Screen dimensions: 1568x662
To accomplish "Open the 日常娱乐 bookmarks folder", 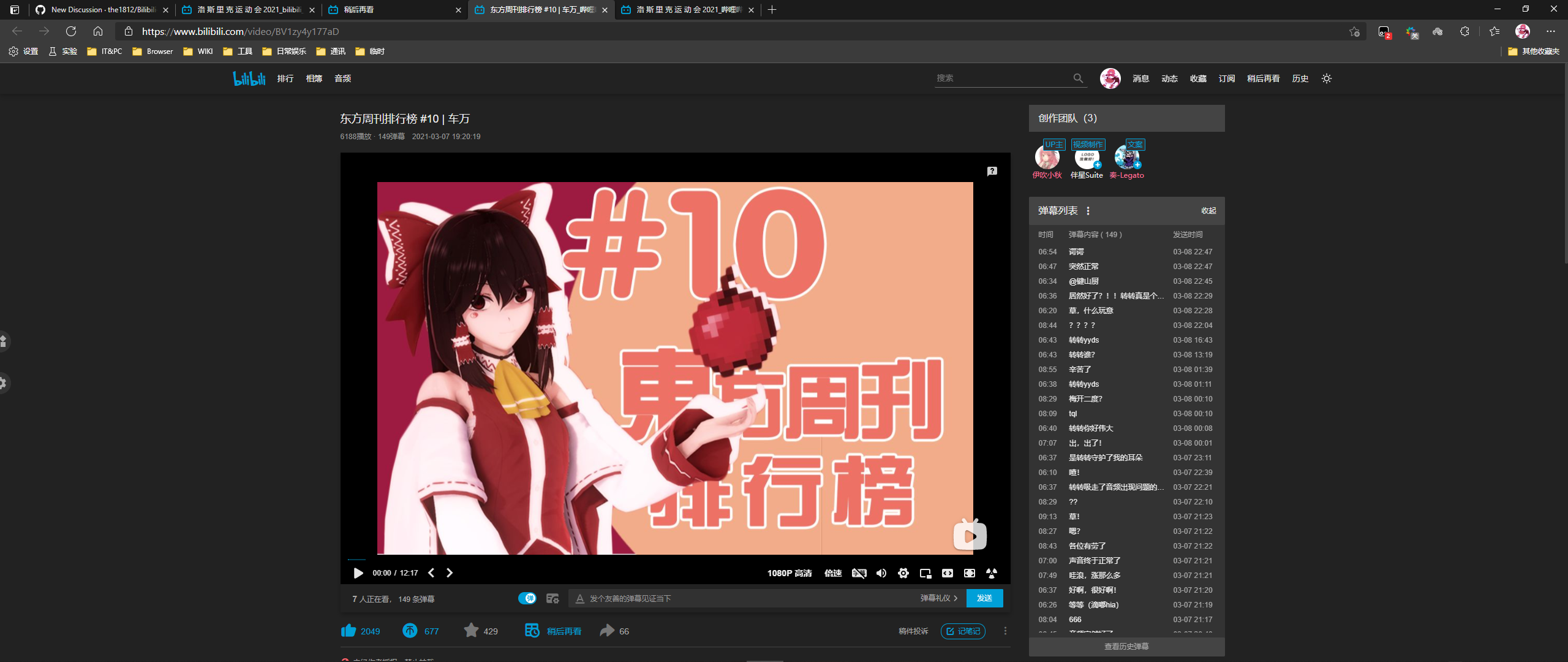I will [284, 51].
